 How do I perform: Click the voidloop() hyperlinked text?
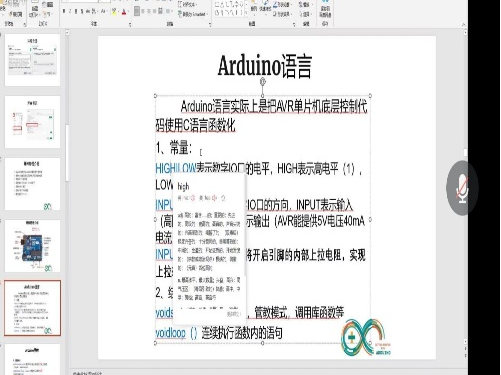pyautogui.click(x=176, y=333)
